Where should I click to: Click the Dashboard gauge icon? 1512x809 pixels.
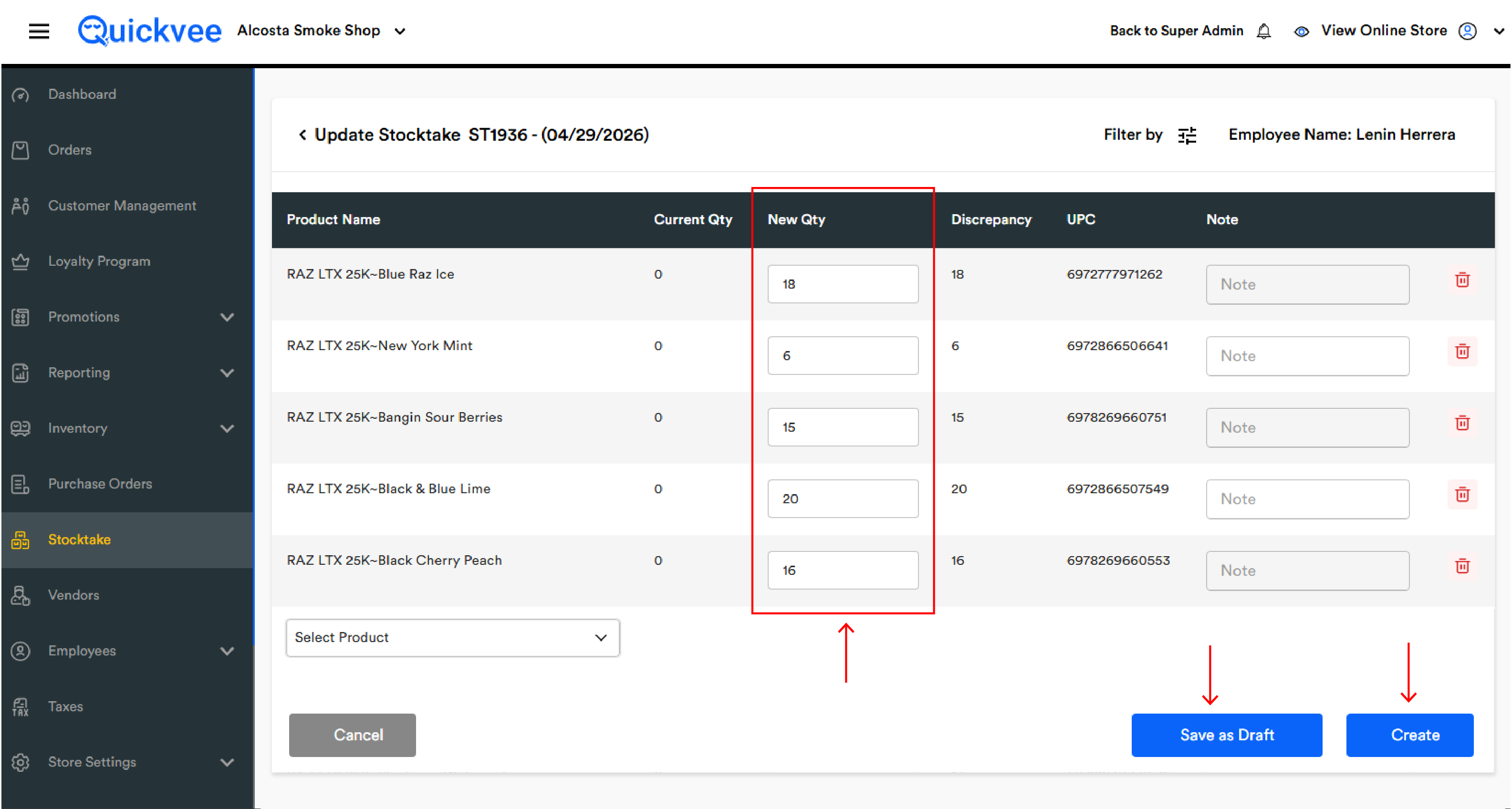tap(21, 94)
